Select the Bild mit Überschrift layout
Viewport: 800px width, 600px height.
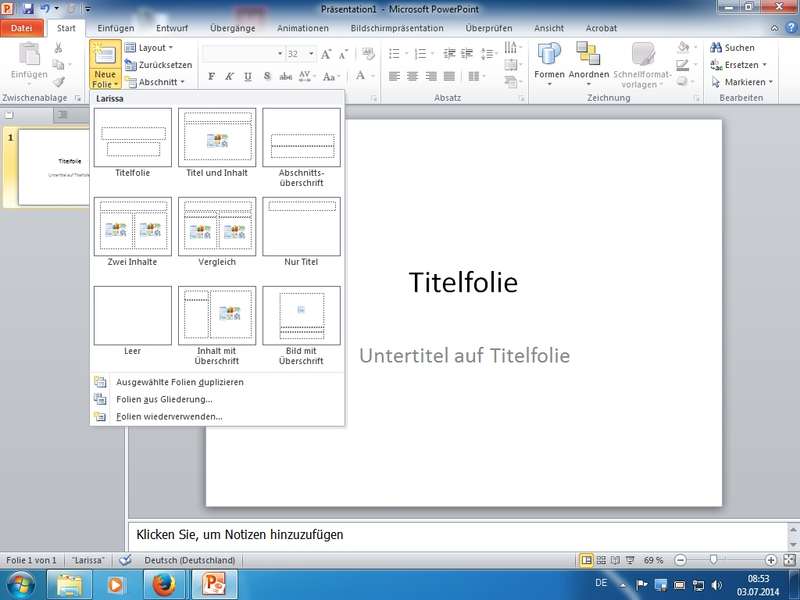point(301,316)
